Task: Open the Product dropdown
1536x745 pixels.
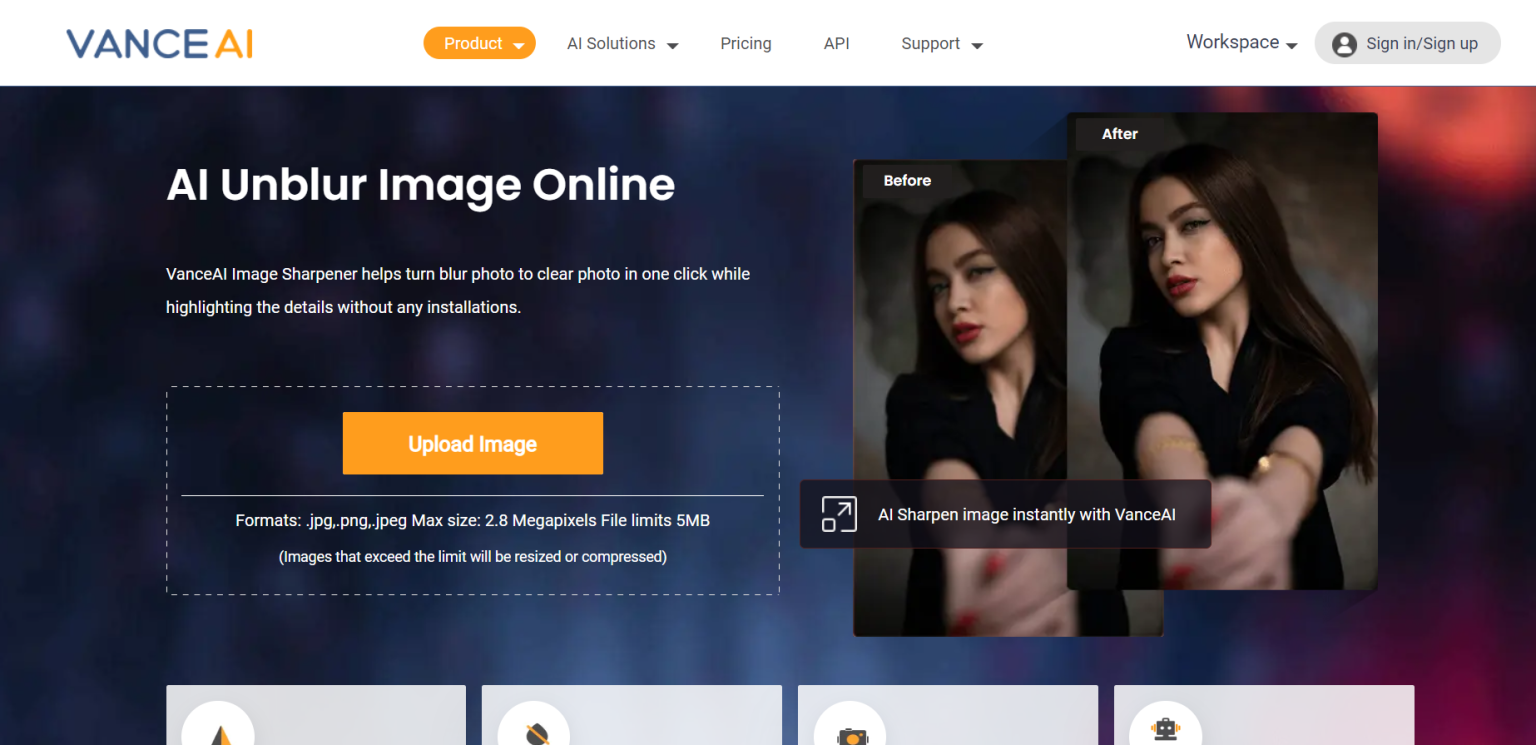Action: point(479,43)
